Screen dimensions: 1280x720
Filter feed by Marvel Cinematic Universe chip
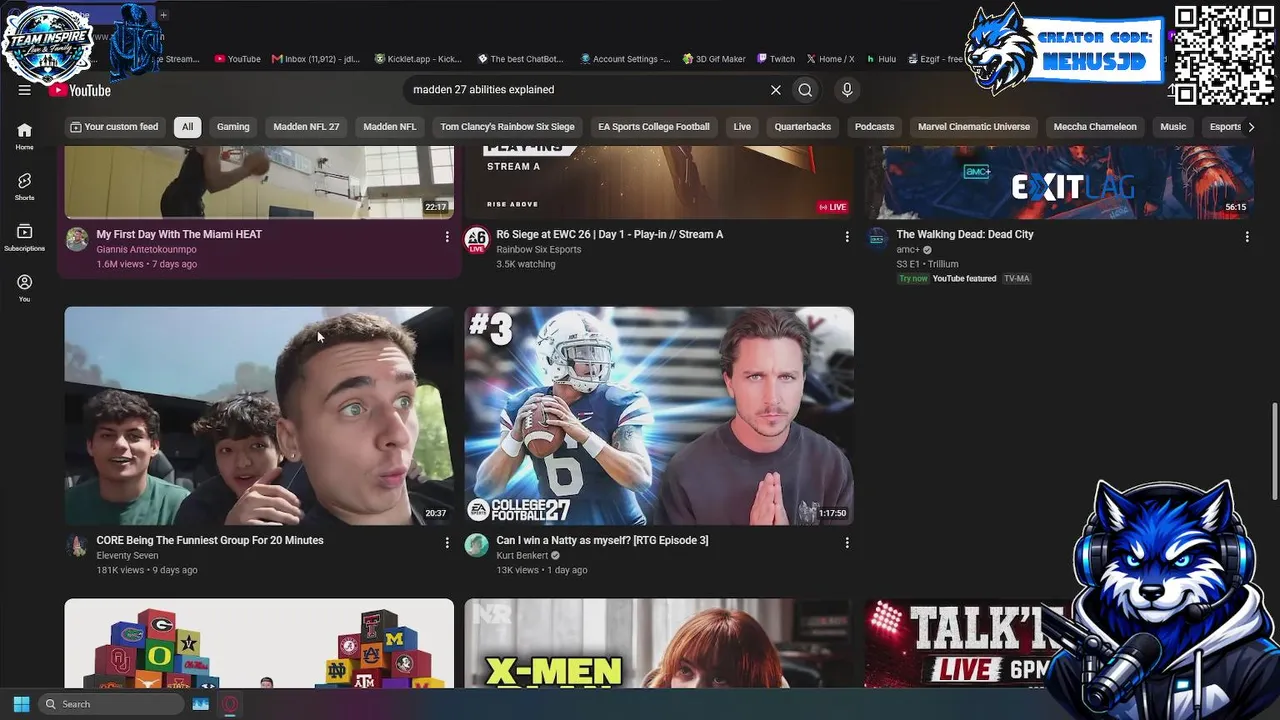click(974, 127)
